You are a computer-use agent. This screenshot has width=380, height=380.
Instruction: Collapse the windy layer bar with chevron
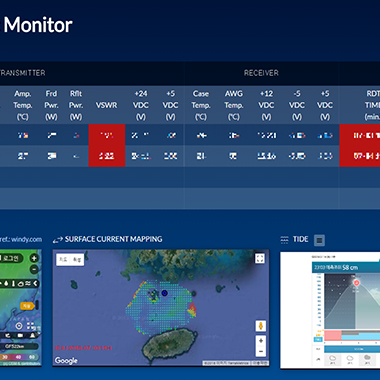click(35, 283)
